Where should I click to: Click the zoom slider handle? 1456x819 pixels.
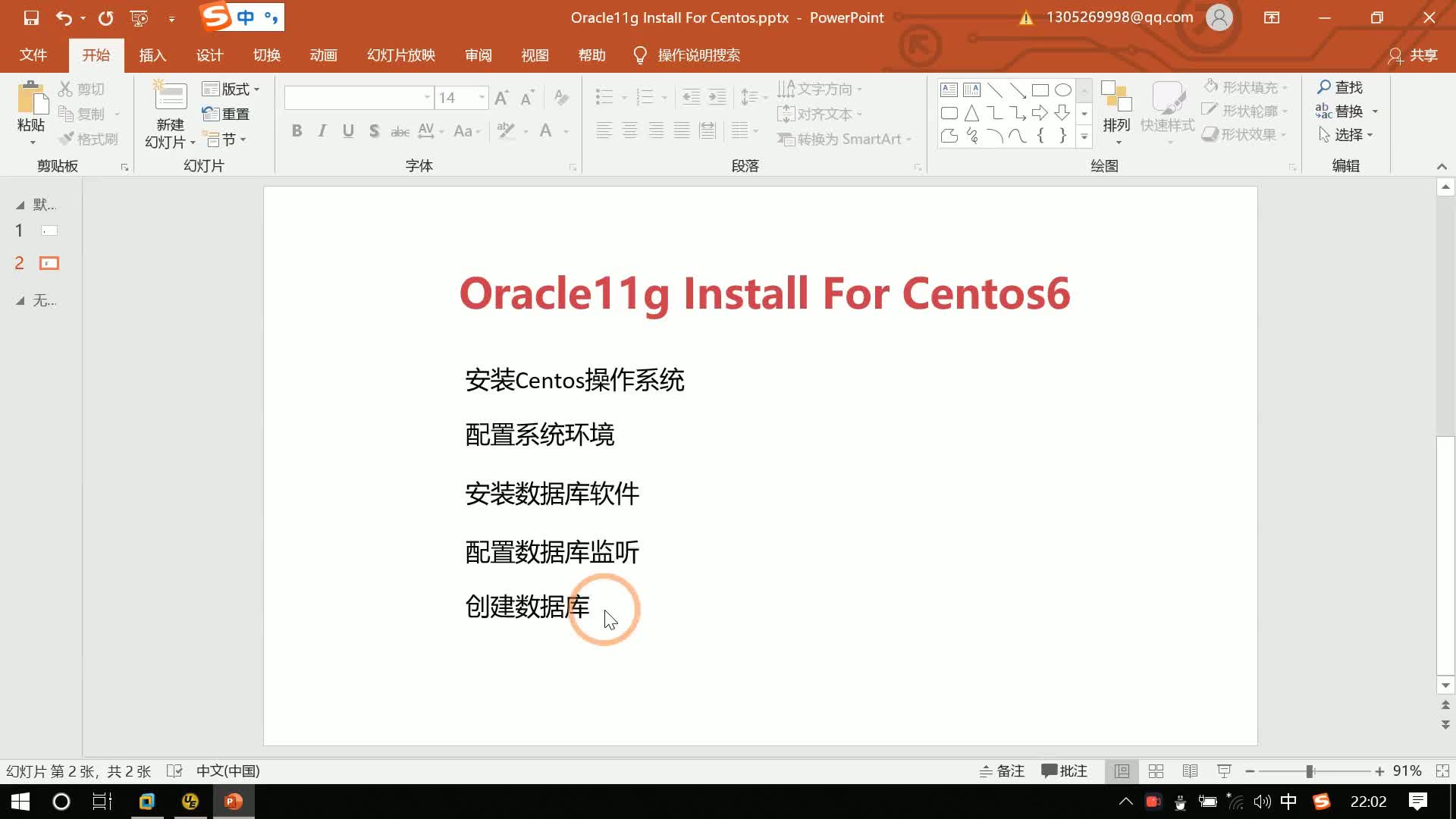tap(1310, 771)
